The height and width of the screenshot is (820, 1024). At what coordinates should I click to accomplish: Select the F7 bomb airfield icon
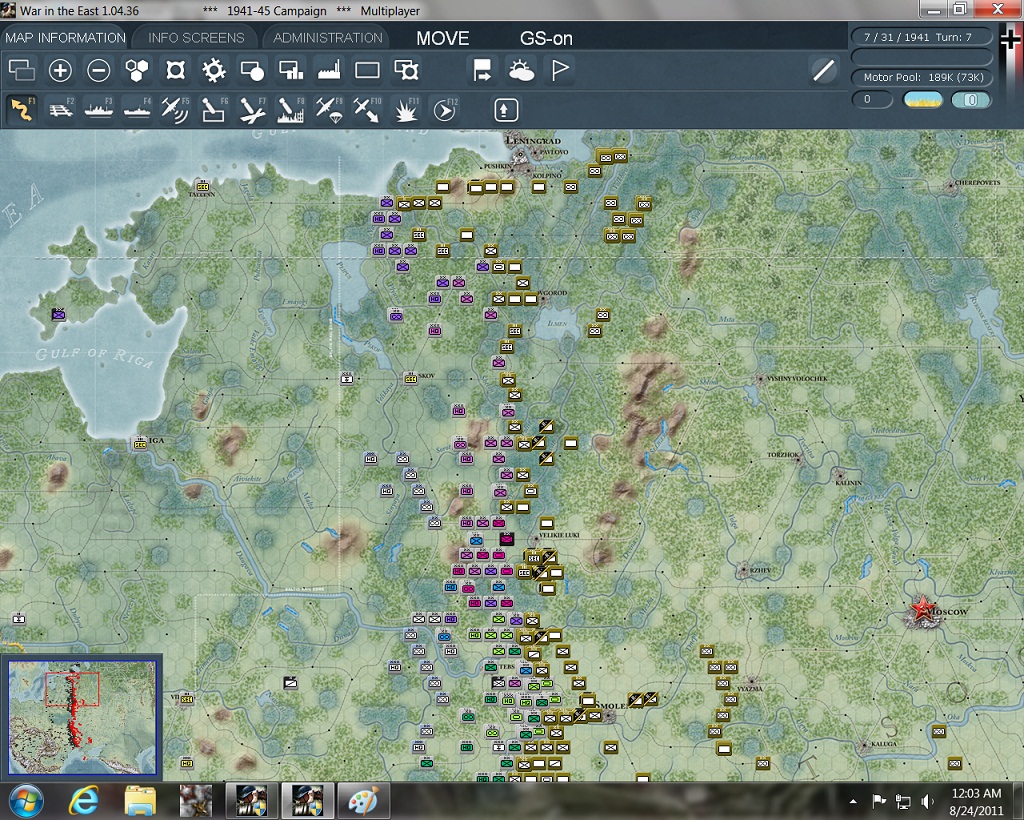tap(252, 109)
